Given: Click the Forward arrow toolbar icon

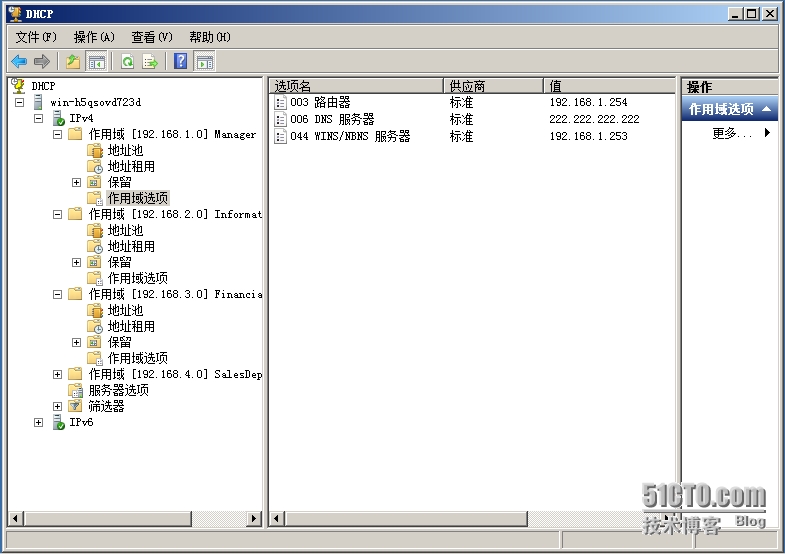Looking at the screenshot, I should [x=42, y=62].
